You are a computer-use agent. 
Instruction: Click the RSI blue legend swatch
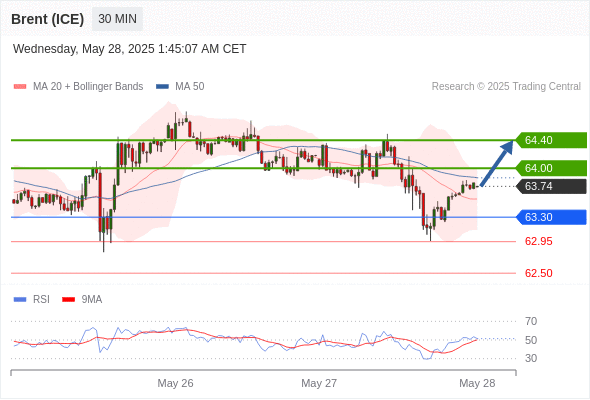click(x=20, y=300)
